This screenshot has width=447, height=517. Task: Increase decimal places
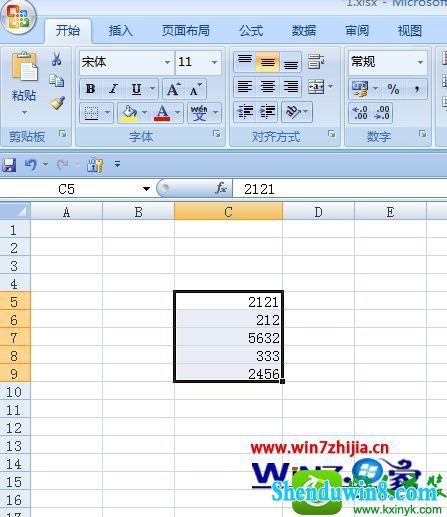click(360, 113)
